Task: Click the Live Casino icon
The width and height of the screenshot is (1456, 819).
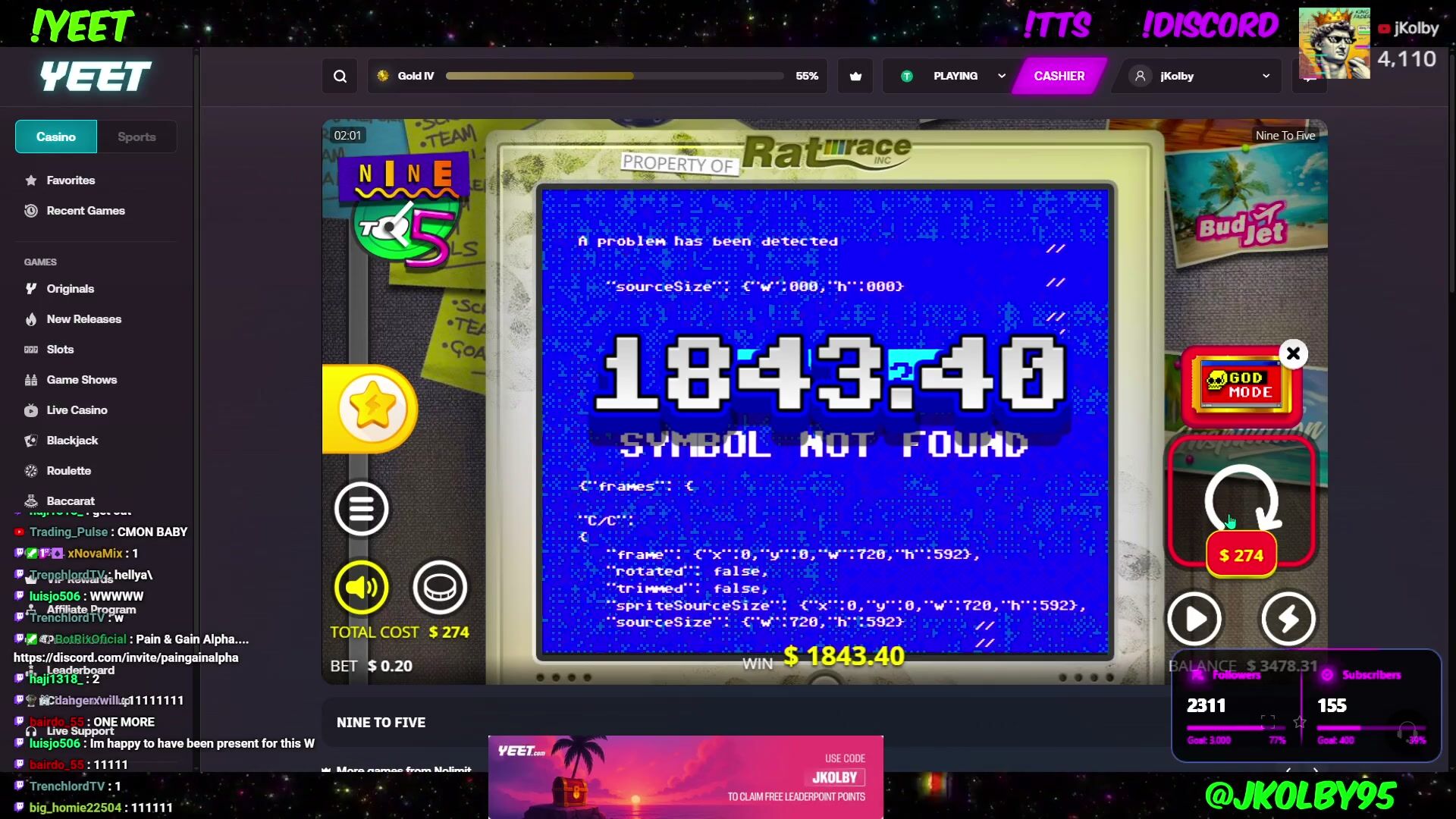Action: coord(31,410)
